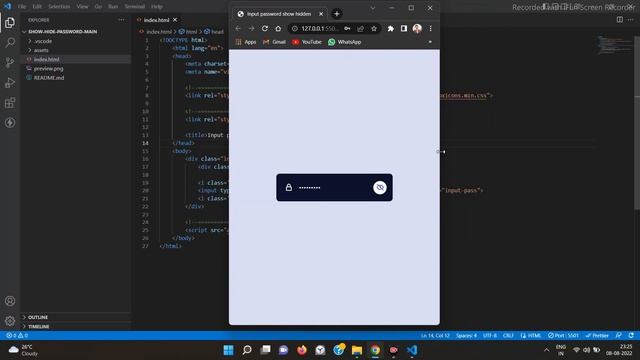The width and height of the screenshot is (640, 360).
Task: Open Explorer more actions ellipsis
Action: tap(121, 20)
